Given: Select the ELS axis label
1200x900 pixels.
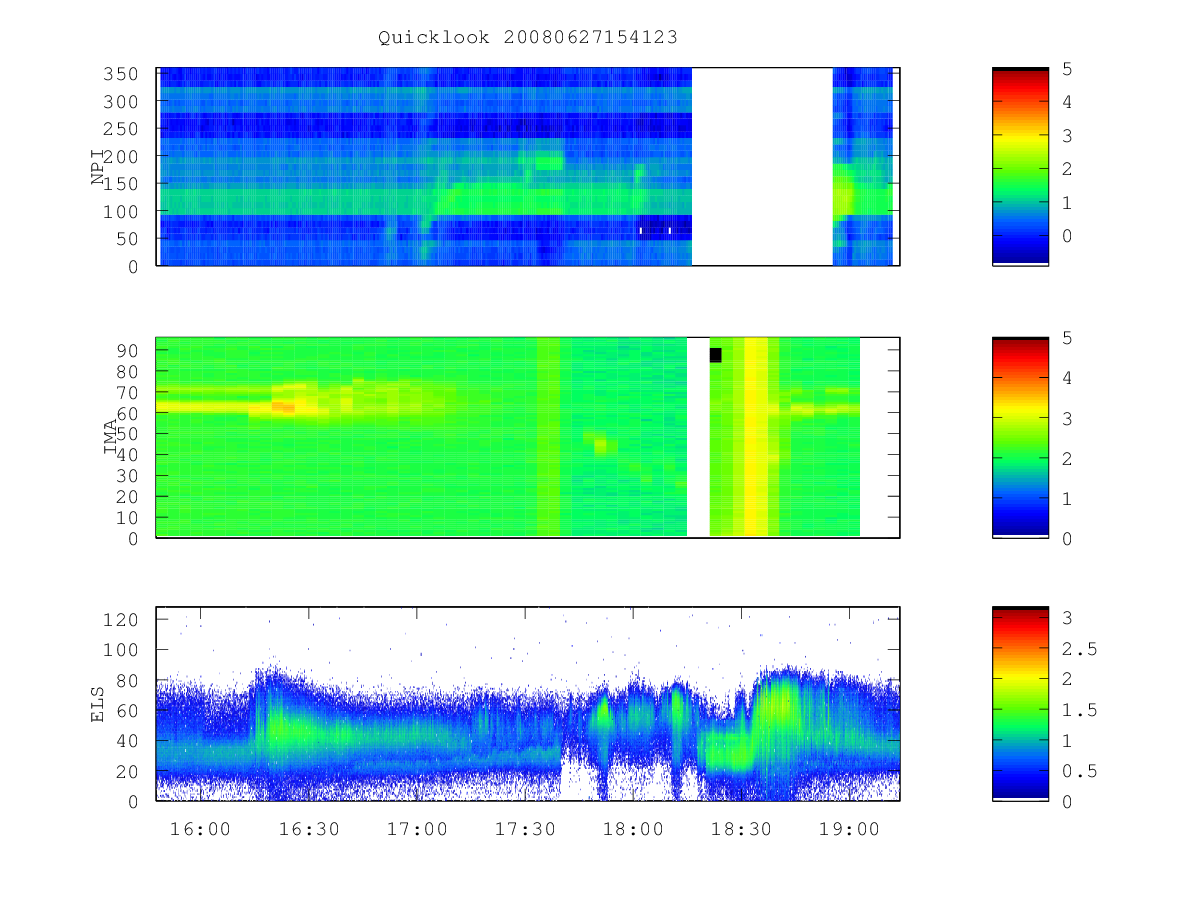Looking at the screenshot, I should [99, 704].
